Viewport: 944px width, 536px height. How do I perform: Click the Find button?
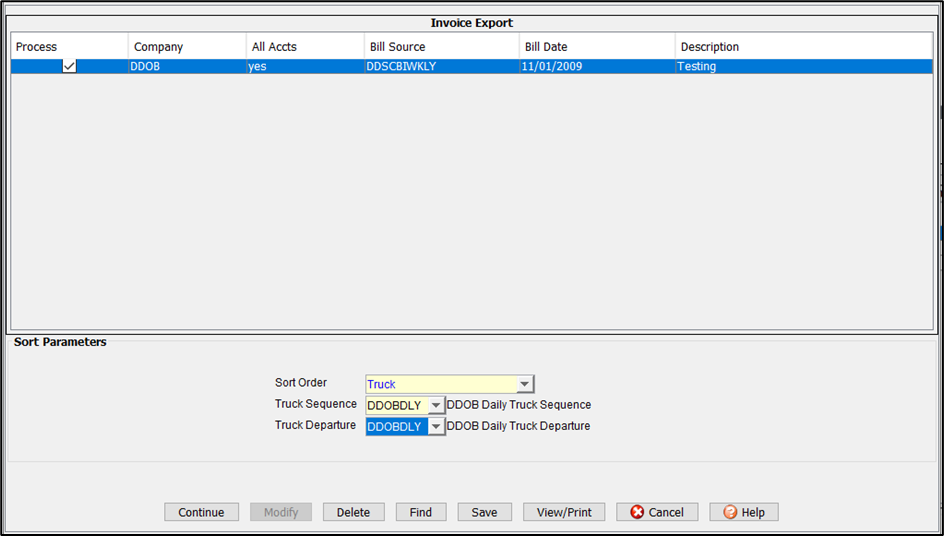coord(421,512)
